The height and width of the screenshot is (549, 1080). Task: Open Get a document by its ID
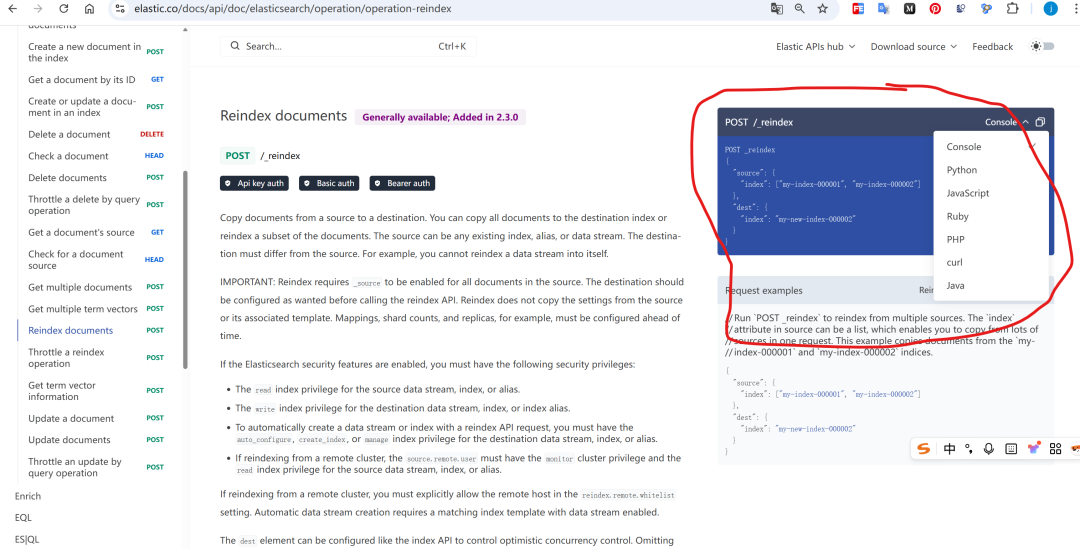(x=81, y=80)
